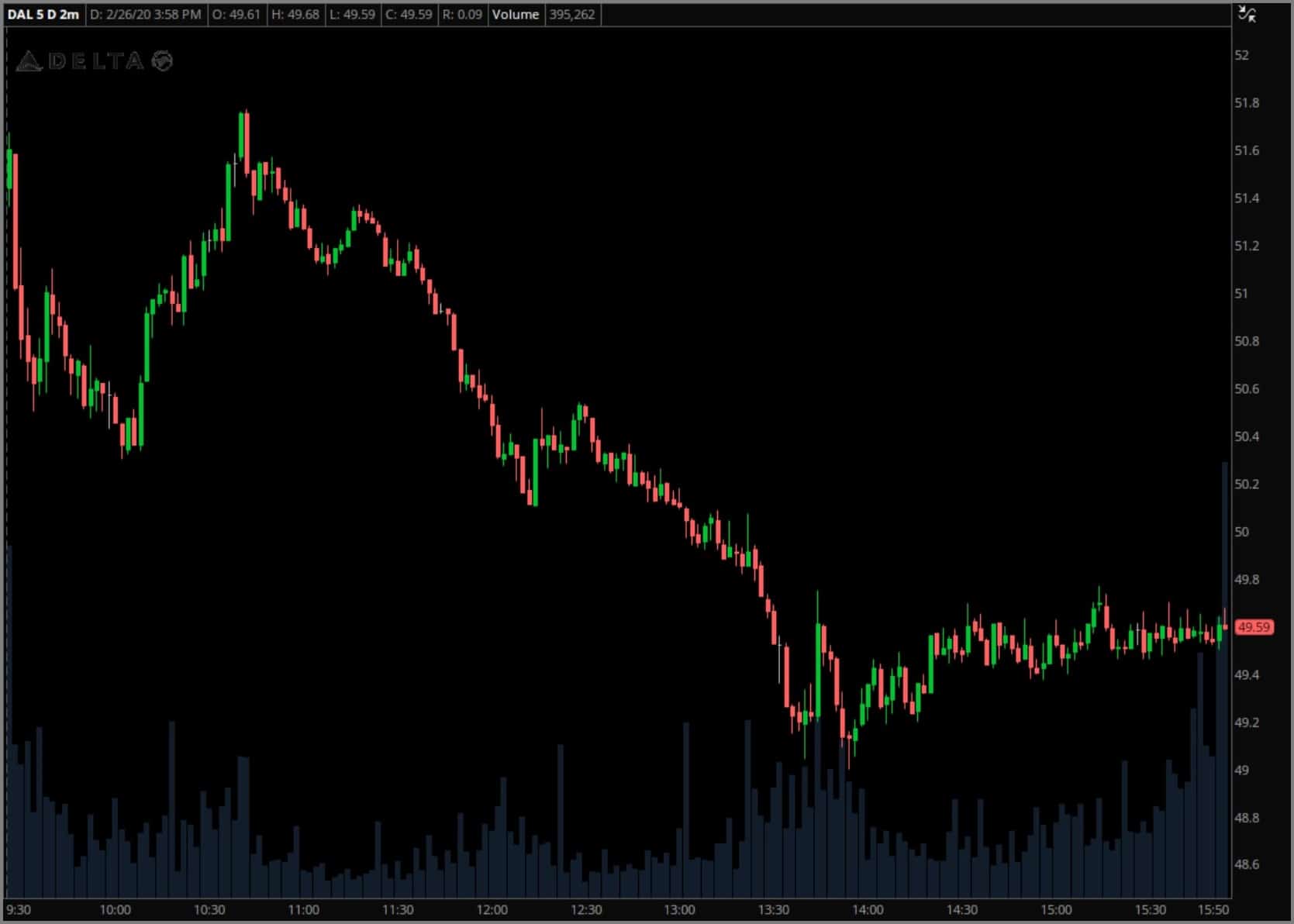Click the 49.4 price axis label
The width and height of the screenshot is (1294, 924).
[1247, 675]
